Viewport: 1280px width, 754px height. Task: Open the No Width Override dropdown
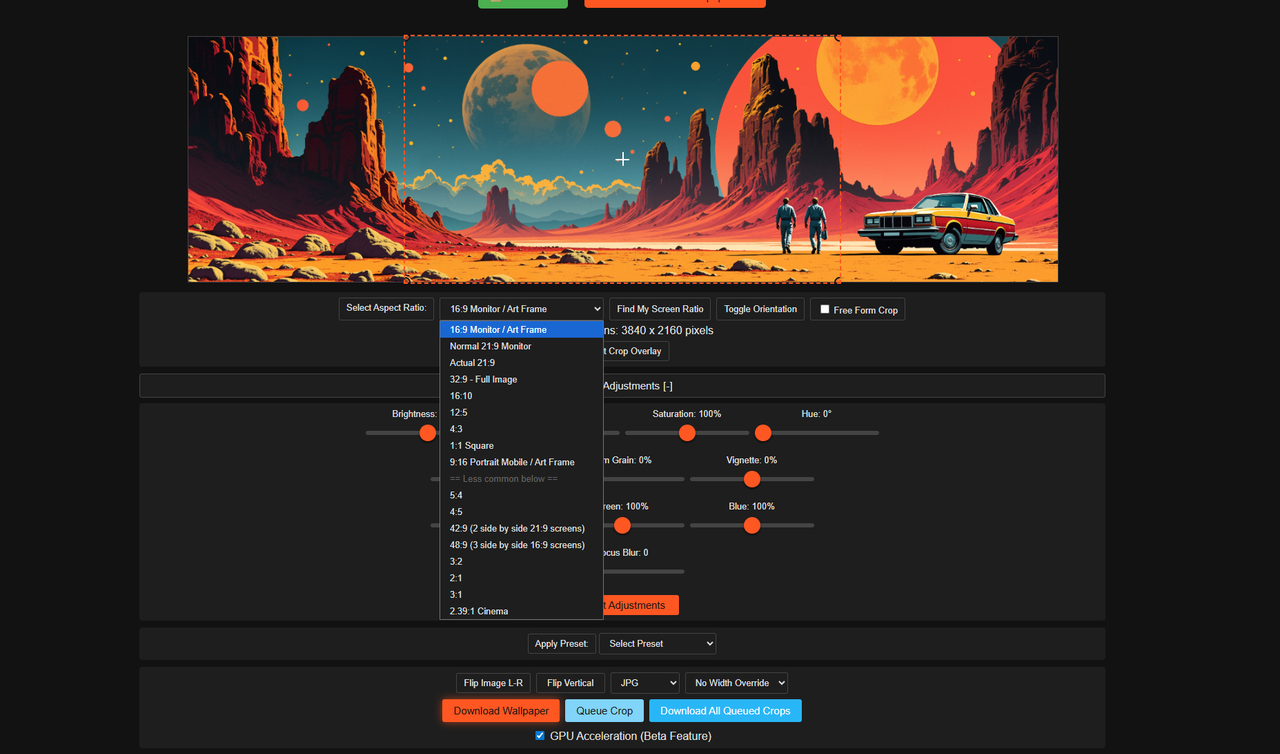[x=736, y=683]
